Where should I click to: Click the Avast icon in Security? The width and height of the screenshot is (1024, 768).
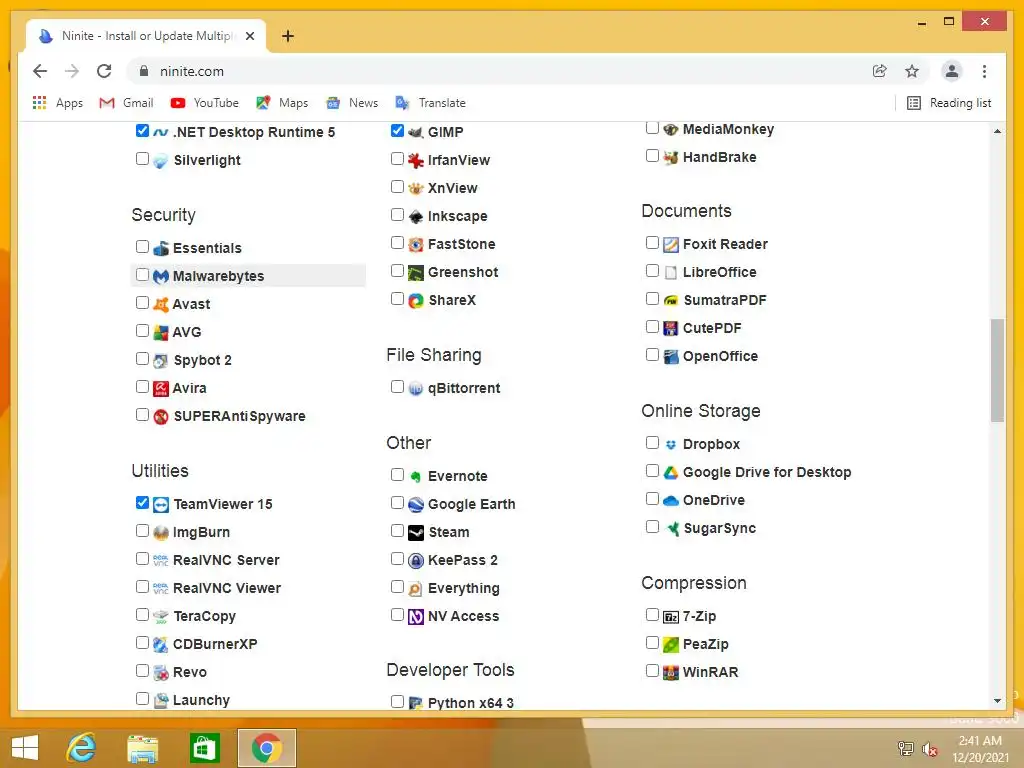tap(161, 304)
